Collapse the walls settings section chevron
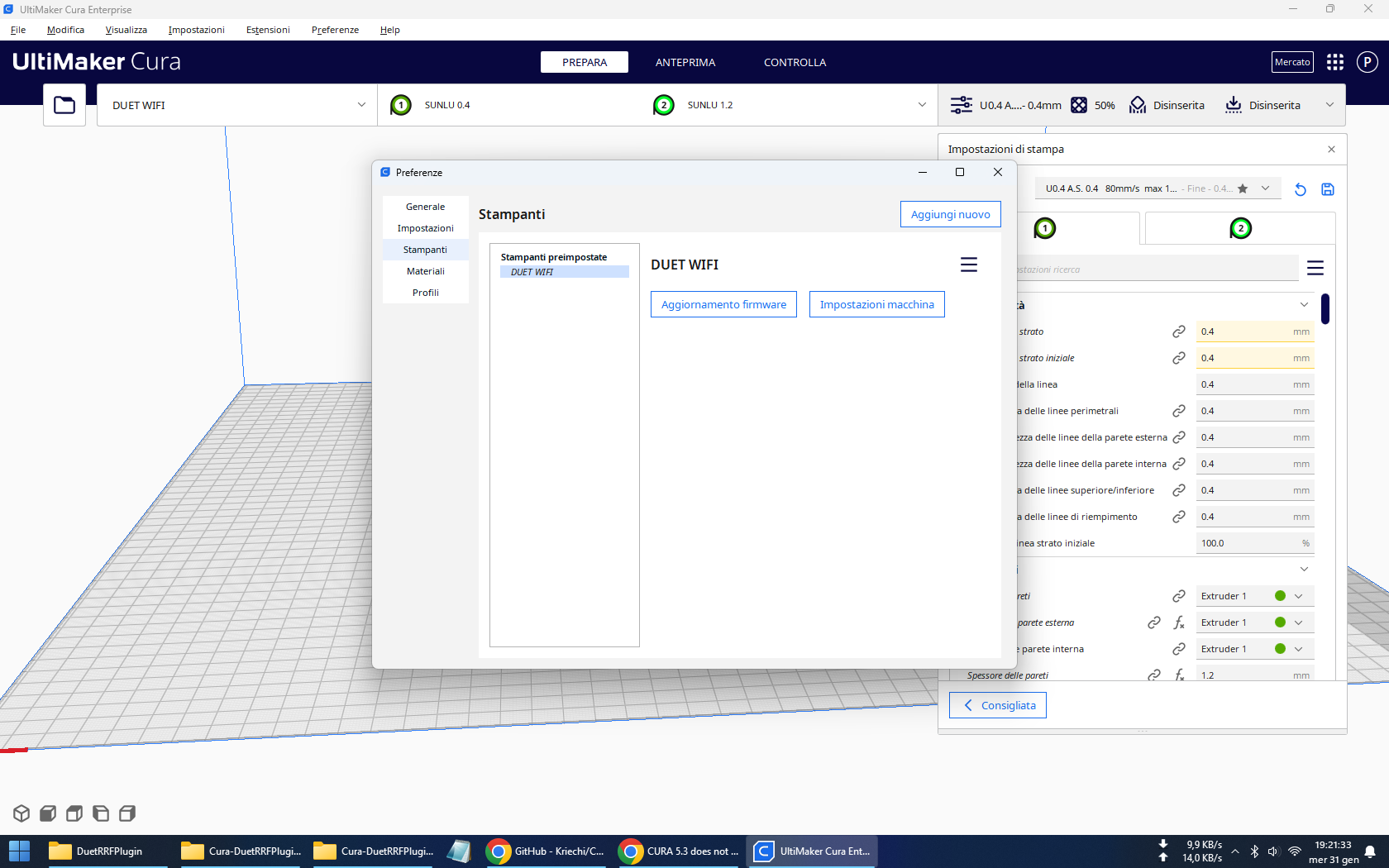1389x868 pixels. [1304, 570]
